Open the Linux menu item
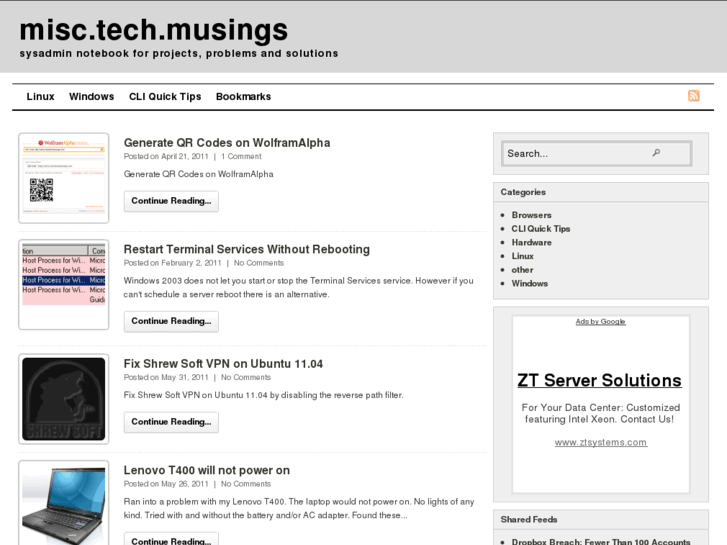Image resolution: width=727 pixels, height=545 pixels. coord(40,96)
